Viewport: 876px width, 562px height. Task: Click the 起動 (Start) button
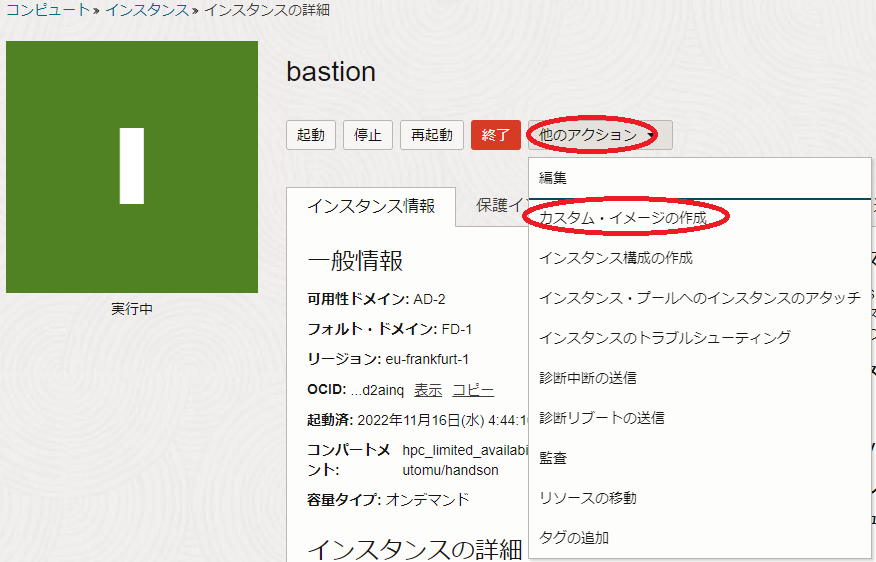[x=310, y=135]
